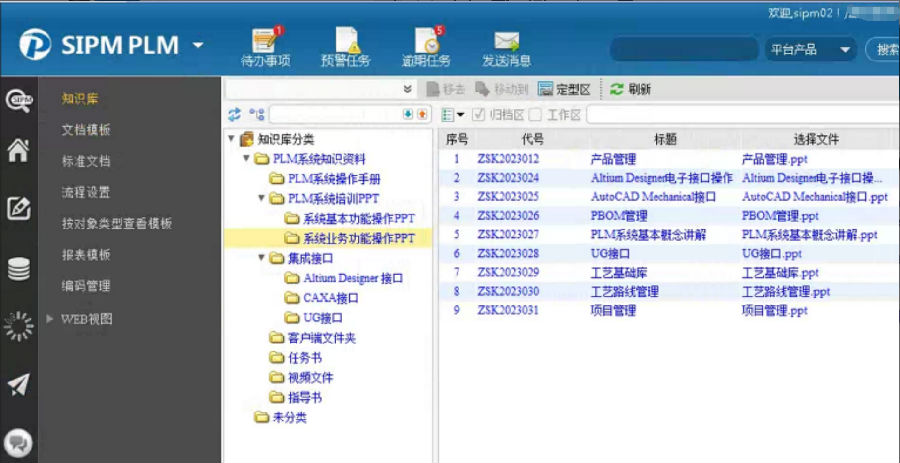Click the 定型区 toolbar button
The width and height of the screenshot is (900, 463).
(564, 89)
